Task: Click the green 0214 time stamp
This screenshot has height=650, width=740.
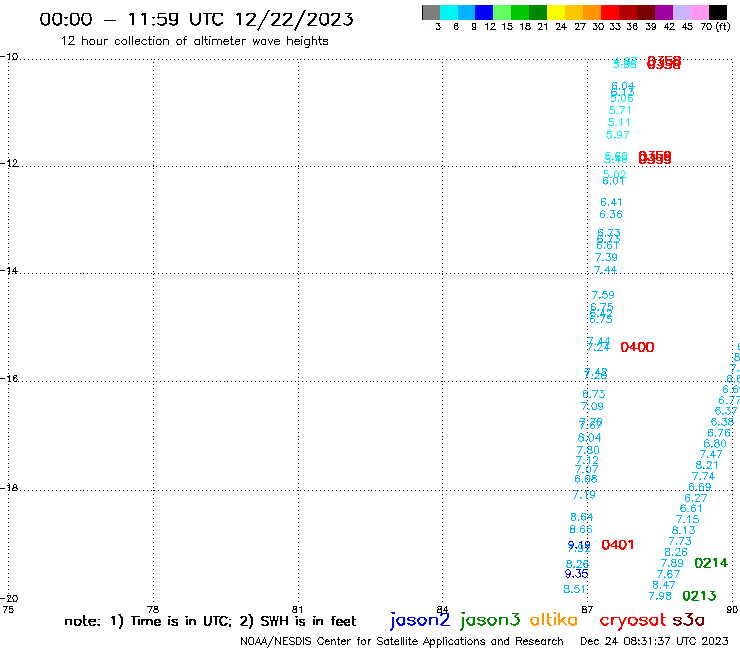Action: tap(711, 563)
